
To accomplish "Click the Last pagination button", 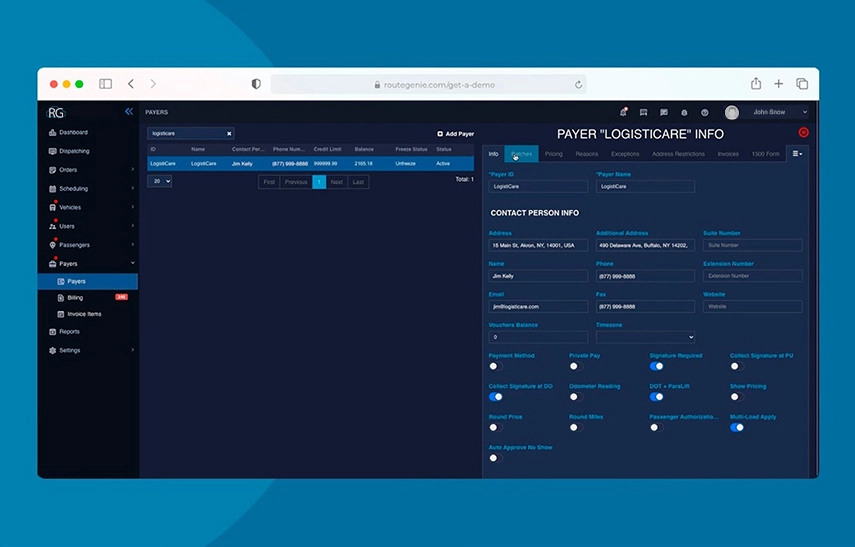I will click(358, 182).
